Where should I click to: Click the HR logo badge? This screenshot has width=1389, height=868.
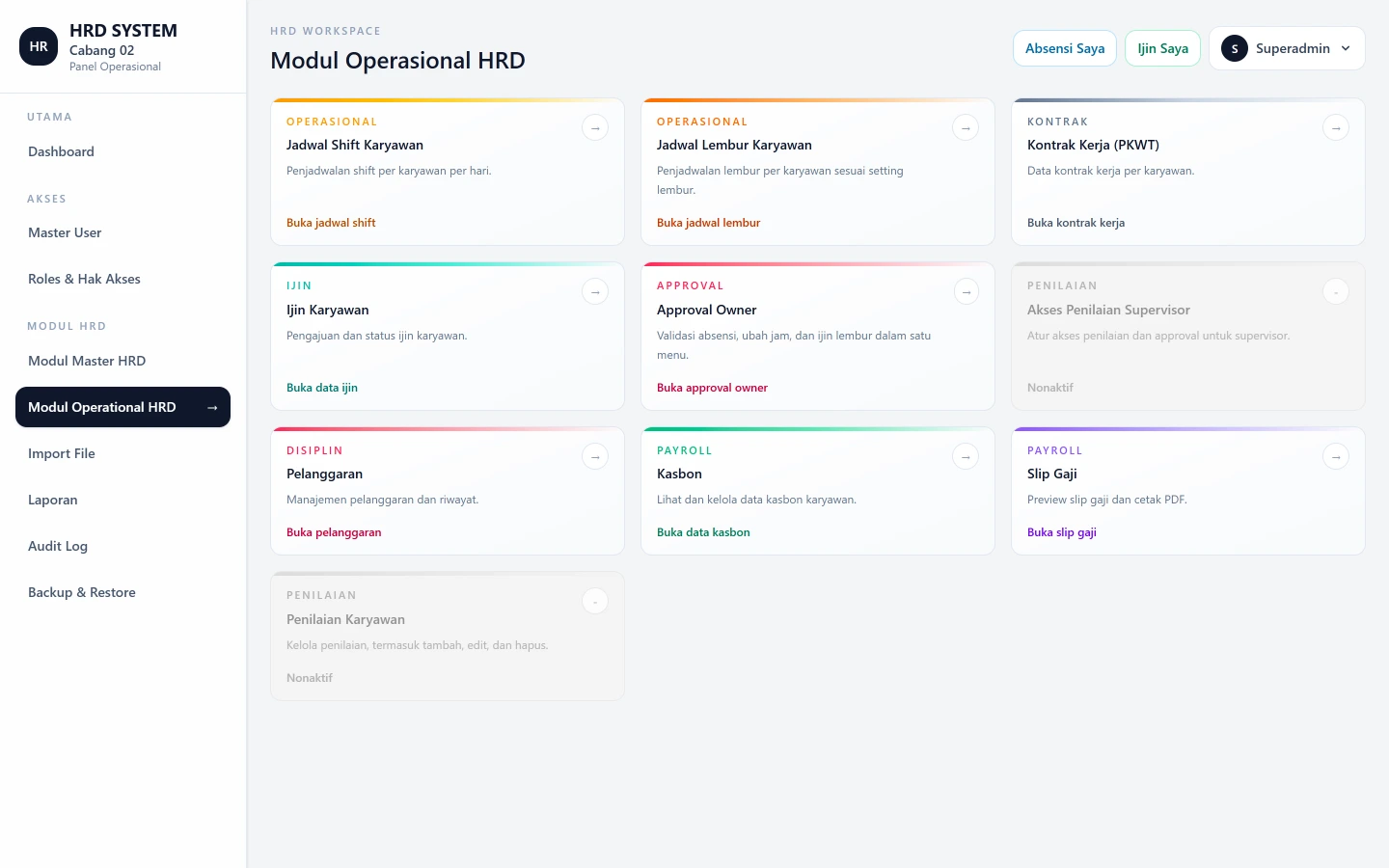tap(39, 46)
